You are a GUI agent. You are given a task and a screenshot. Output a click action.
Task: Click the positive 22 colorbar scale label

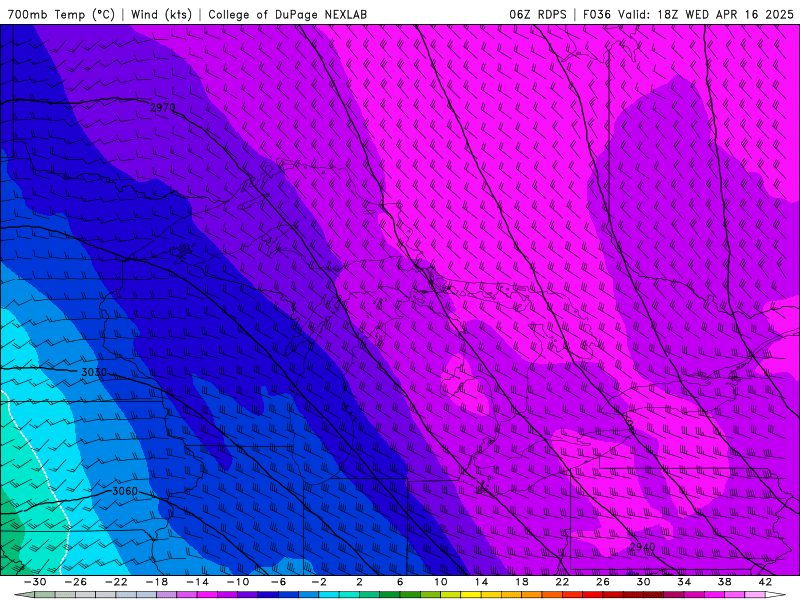click(562, 582)
